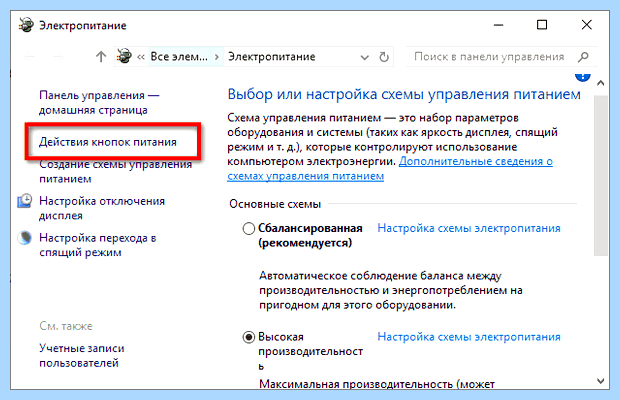The height and width of the screenshot is (400, 620).
Task: Click the Электропитание breadcrumb item
Action: click(272, 57)
